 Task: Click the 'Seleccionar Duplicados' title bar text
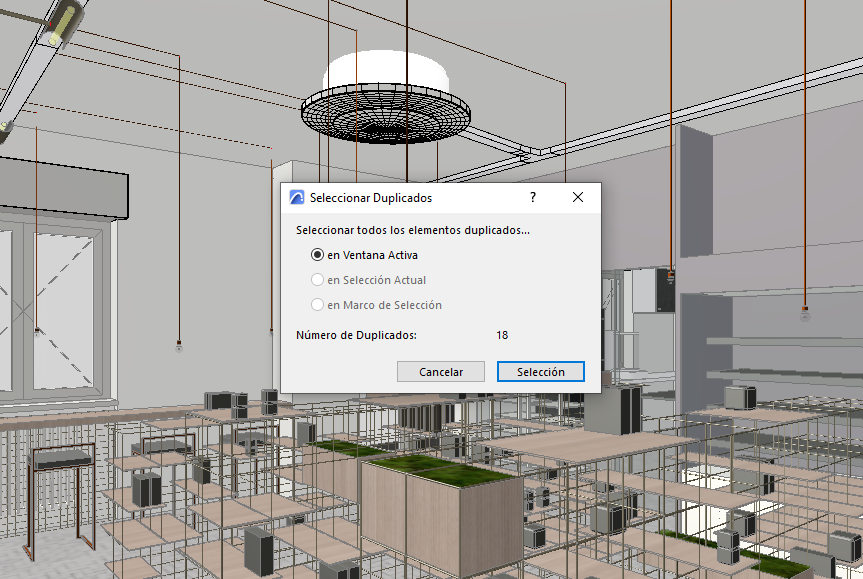tap(371, 198)
